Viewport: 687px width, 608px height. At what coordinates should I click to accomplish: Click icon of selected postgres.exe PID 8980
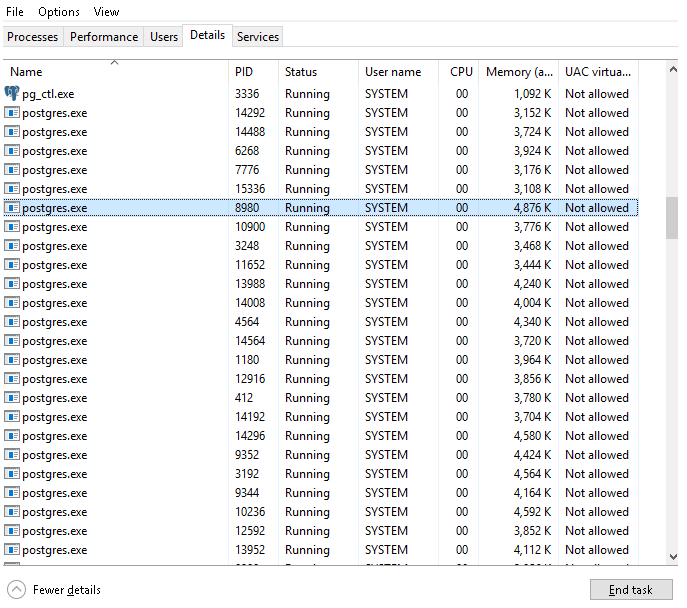(x=12, y=208)
